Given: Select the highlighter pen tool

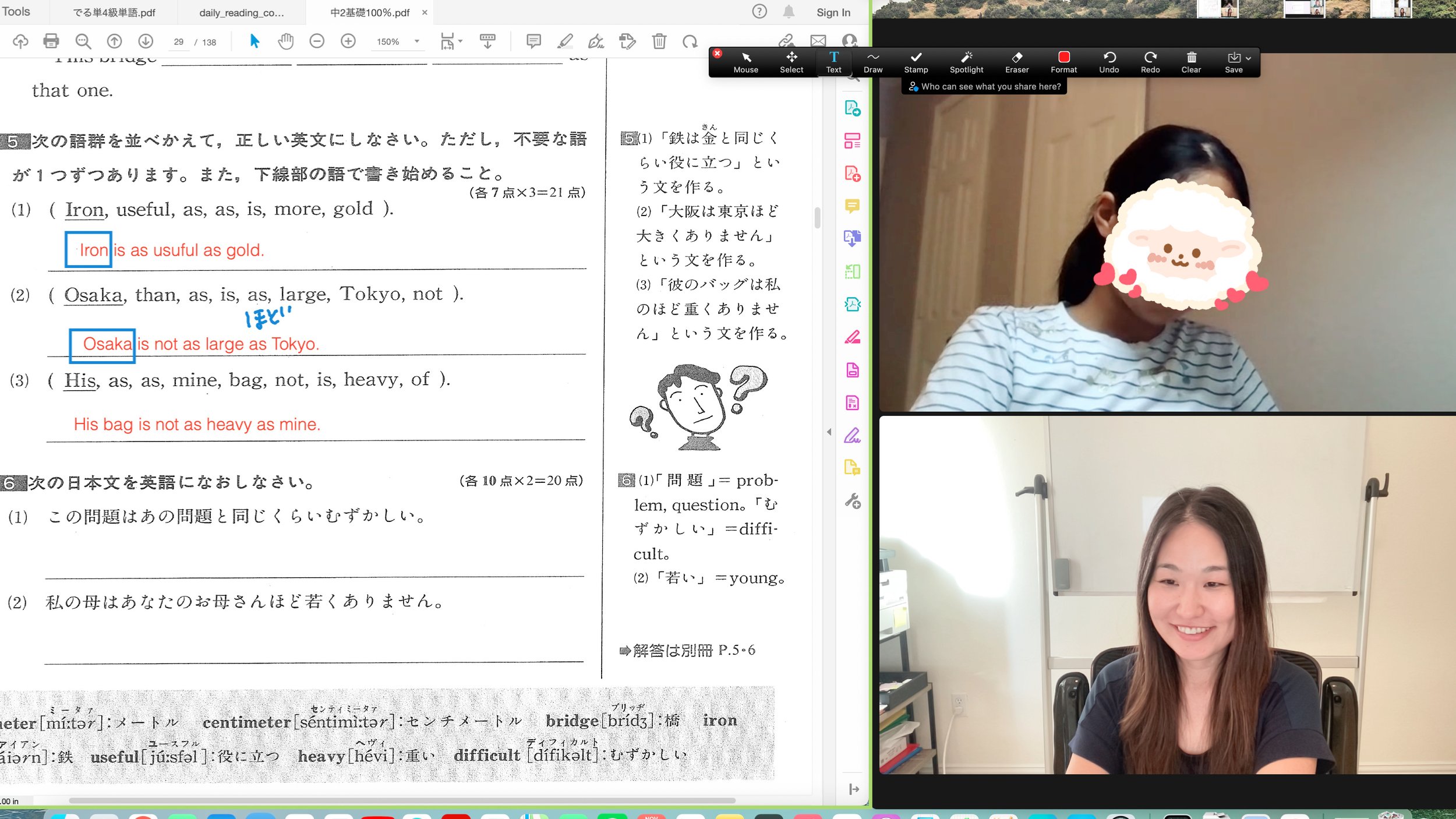Looking at the screenshot, I should 564,41.
